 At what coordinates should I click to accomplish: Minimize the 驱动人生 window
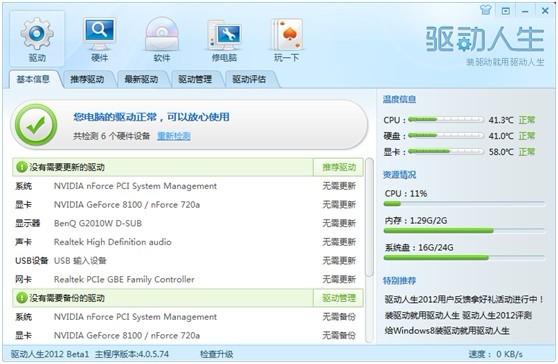point(525,11)
